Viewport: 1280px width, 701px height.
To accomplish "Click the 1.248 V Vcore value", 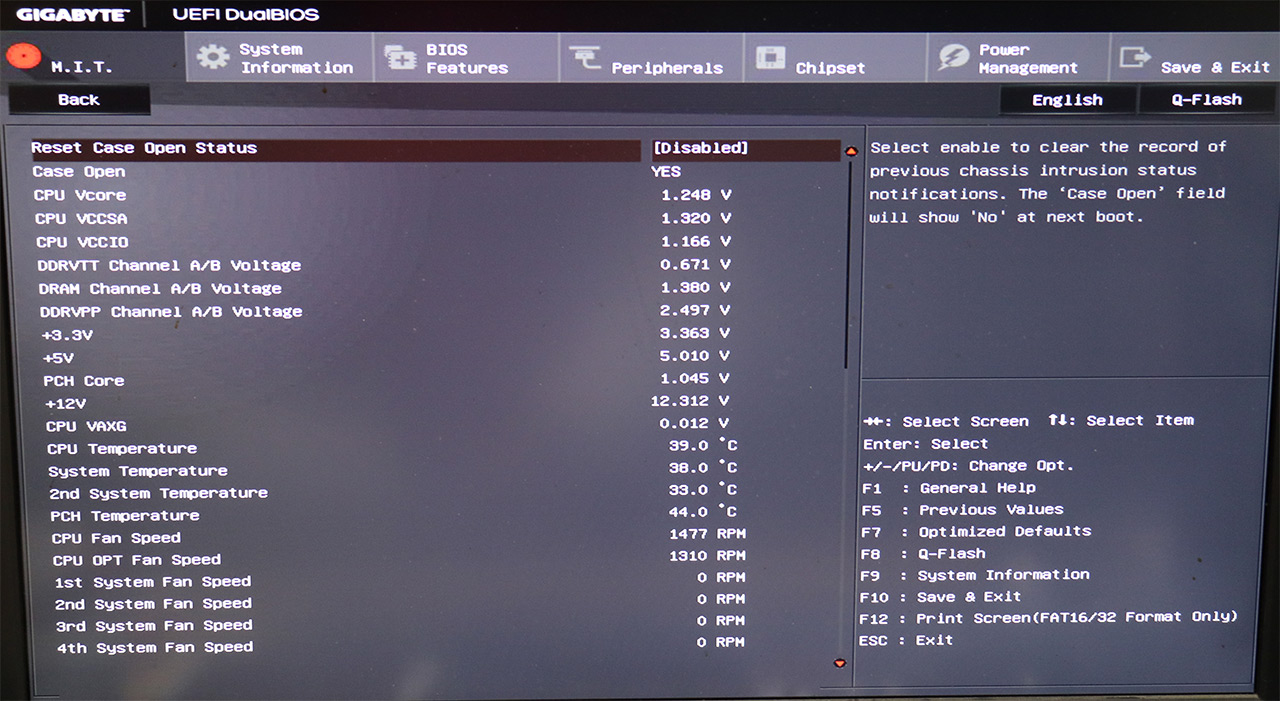I will [696, 194].
